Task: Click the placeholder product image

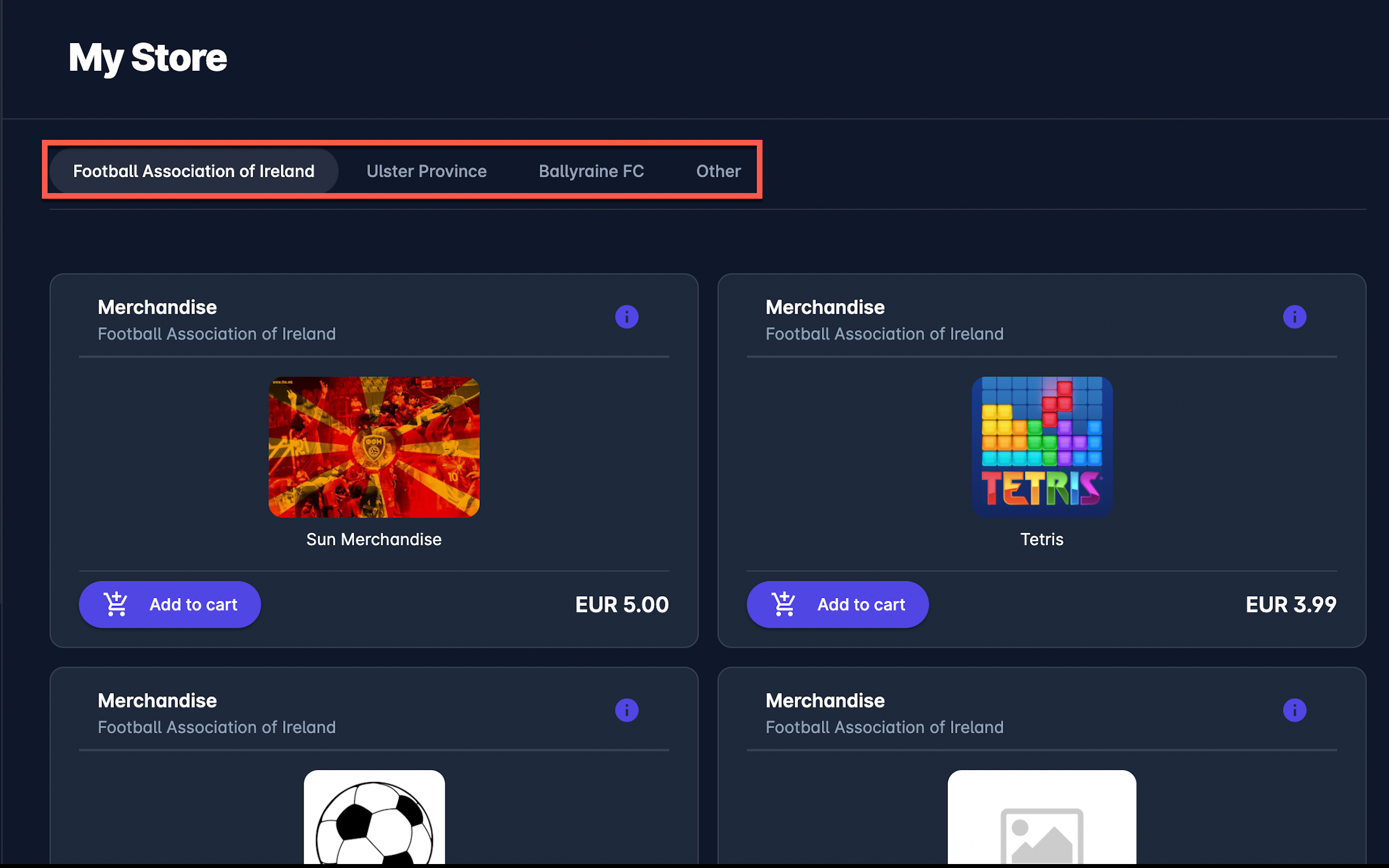Action: [x=1042, y=818]
